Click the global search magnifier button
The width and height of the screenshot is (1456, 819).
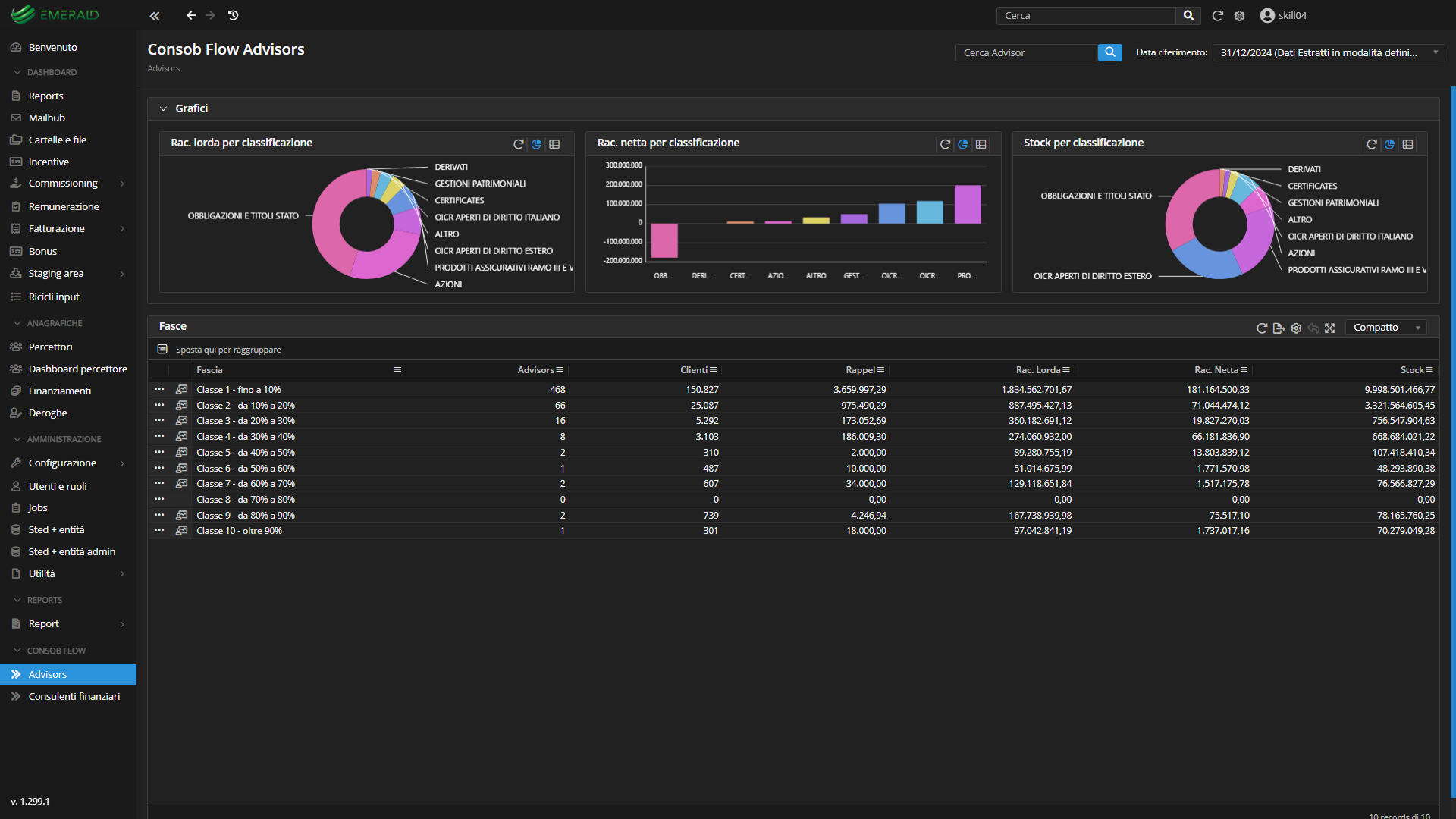(1188, 15)
